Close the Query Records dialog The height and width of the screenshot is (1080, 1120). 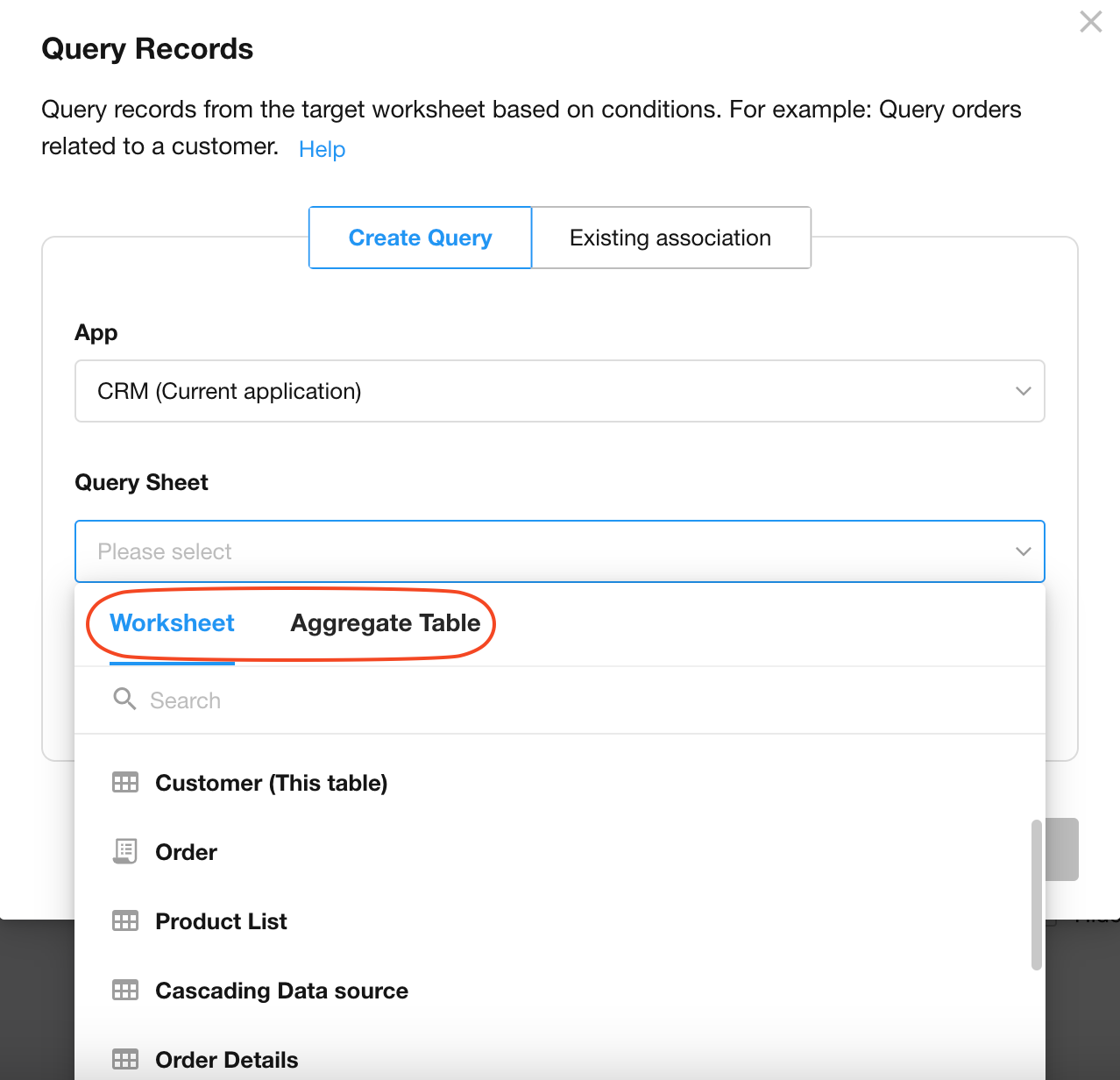pos(1090,22)
